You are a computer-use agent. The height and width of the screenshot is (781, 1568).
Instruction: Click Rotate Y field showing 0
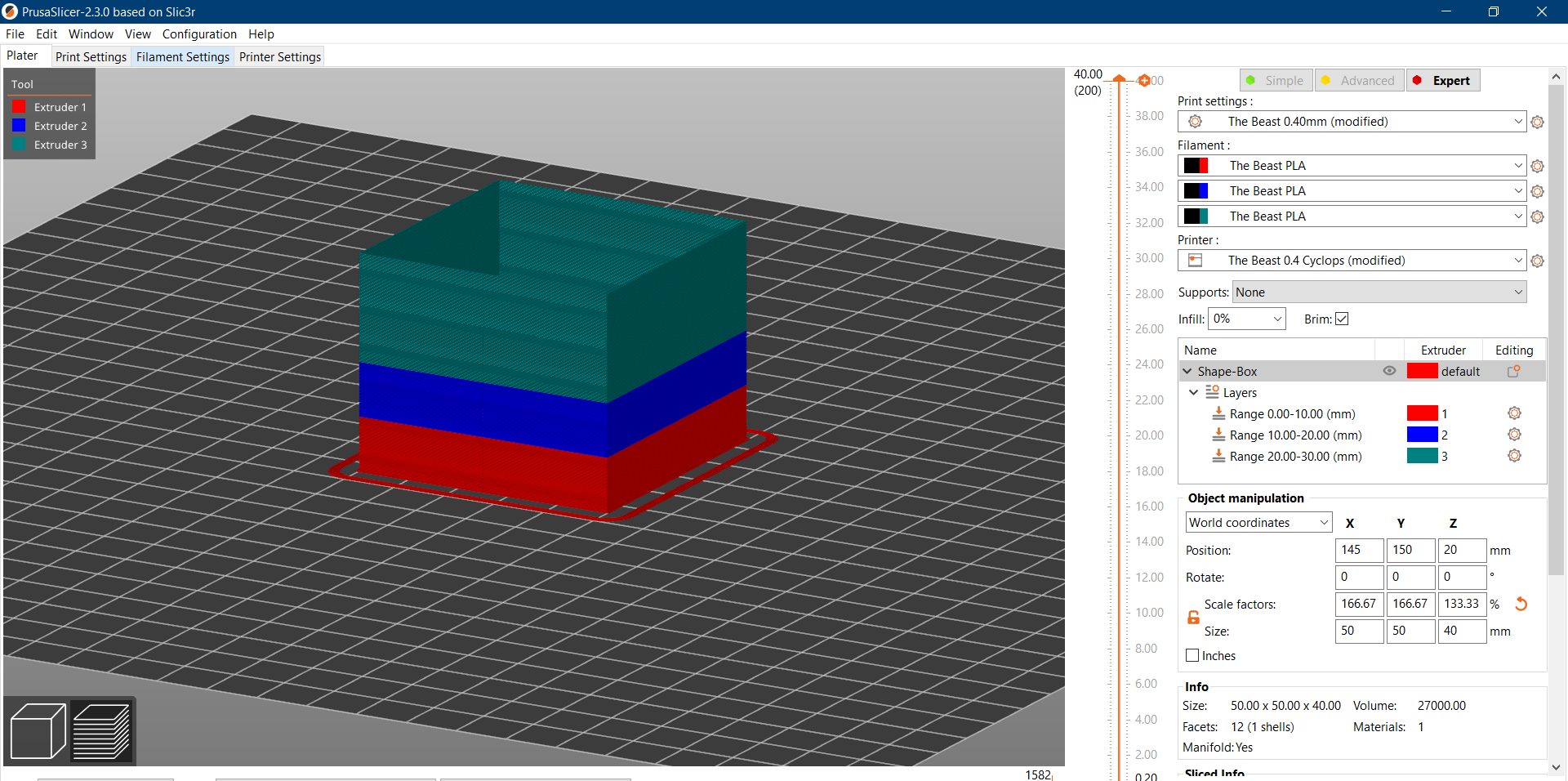(x=1410, y=577)
